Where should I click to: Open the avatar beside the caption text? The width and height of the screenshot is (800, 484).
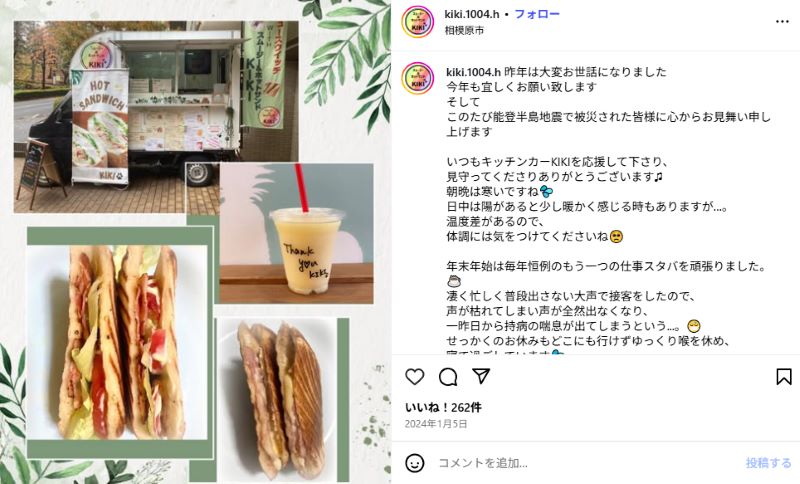click(x=417, y=79)
